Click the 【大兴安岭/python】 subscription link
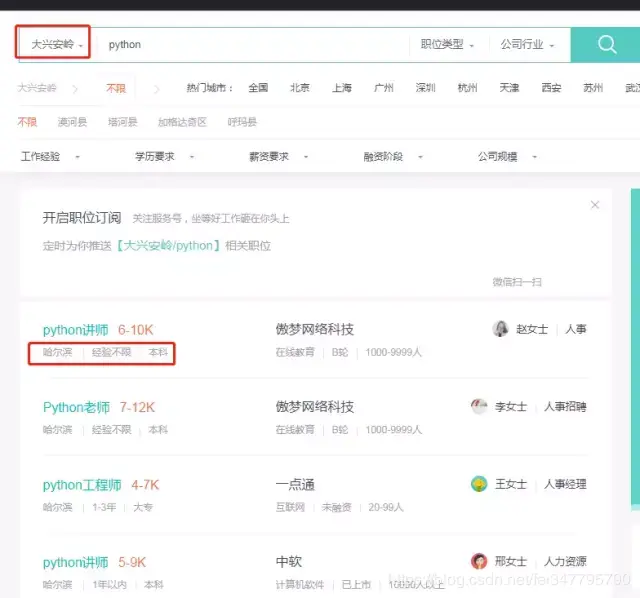 pos(168,246)
